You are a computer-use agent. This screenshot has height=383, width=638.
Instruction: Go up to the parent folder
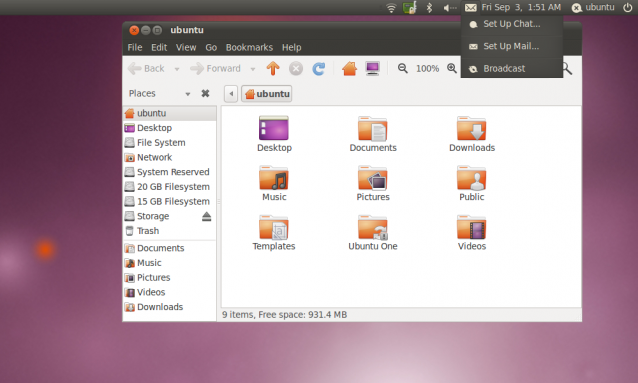coord(273,68)
